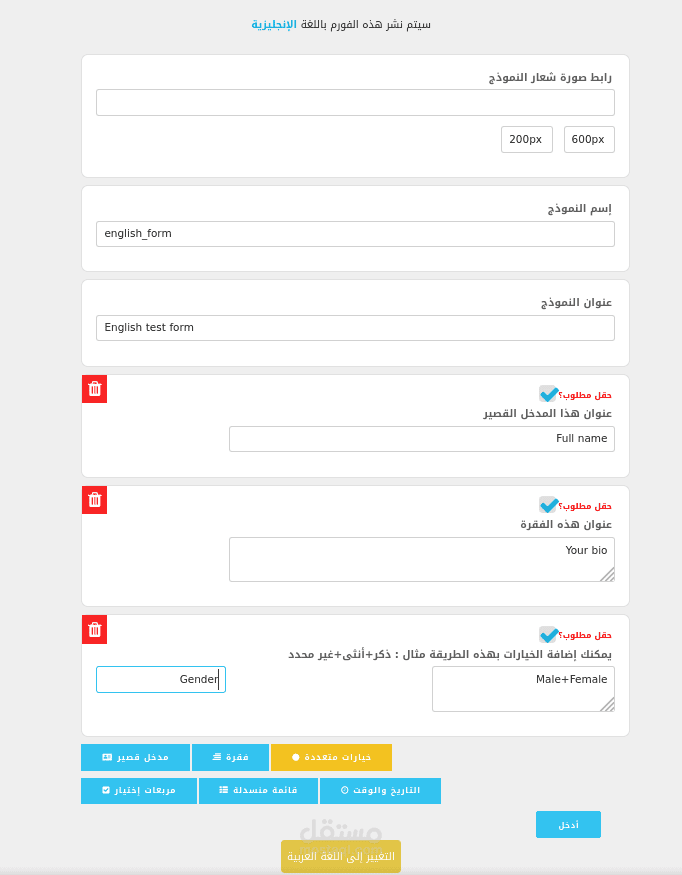682x875 pixels.
Task: Focus the form logo image URL field
Action: 356,103
